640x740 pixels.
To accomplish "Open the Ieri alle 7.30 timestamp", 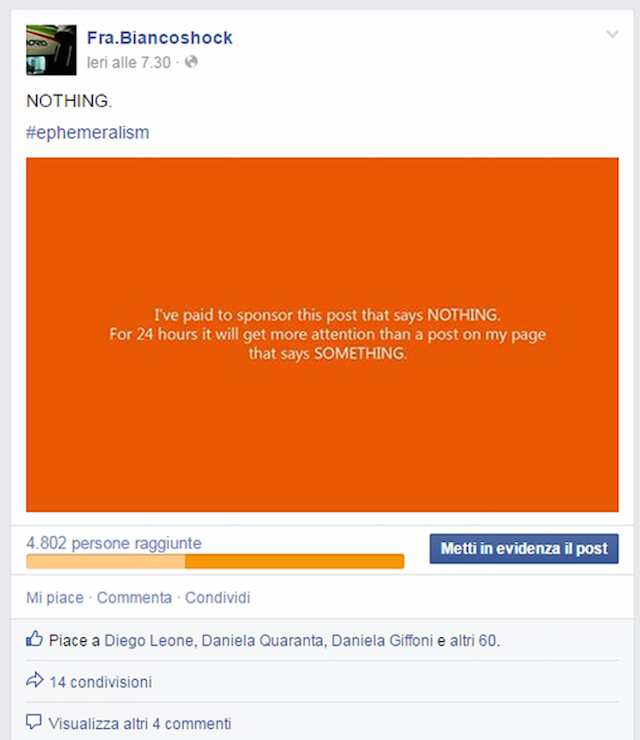I will [128, 62].
